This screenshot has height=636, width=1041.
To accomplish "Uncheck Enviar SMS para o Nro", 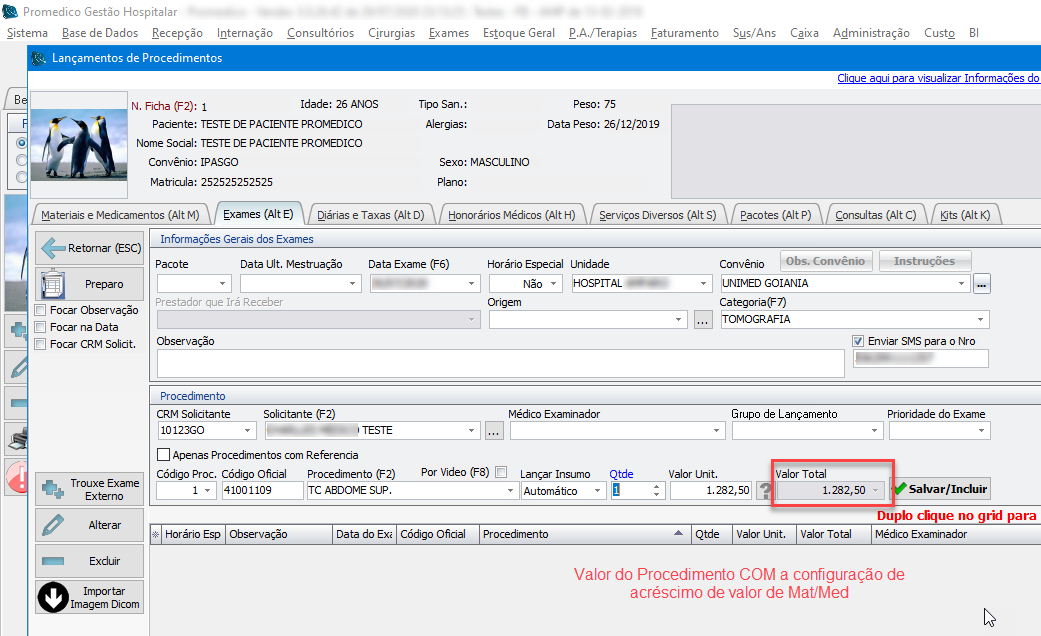I will click(858, 341).
